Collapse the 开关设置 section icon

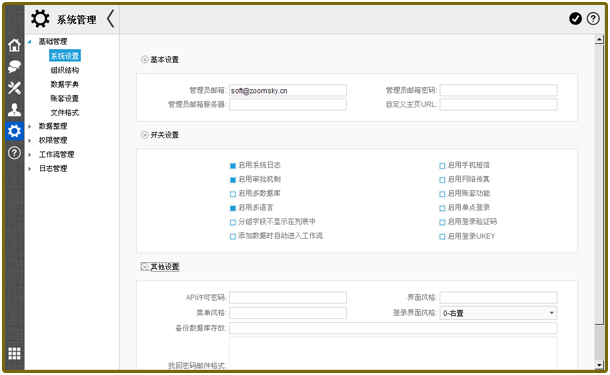click(144, 135)
